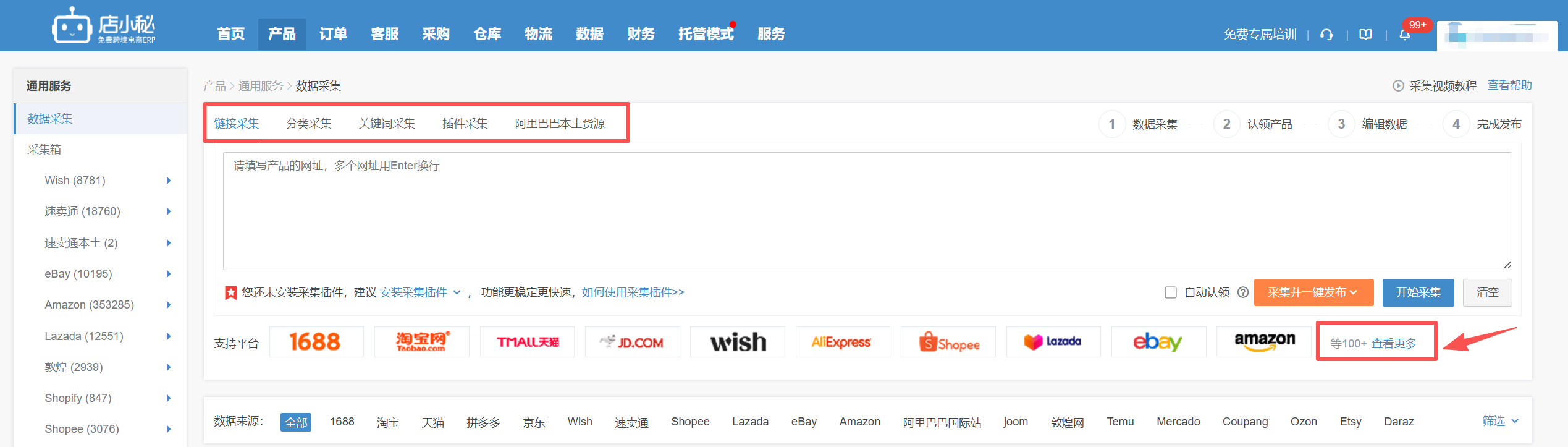The width and height of the screenshot is (1568, 447).
Task: Open the 如何使用采集插件>> link
Action: (633, 292)
